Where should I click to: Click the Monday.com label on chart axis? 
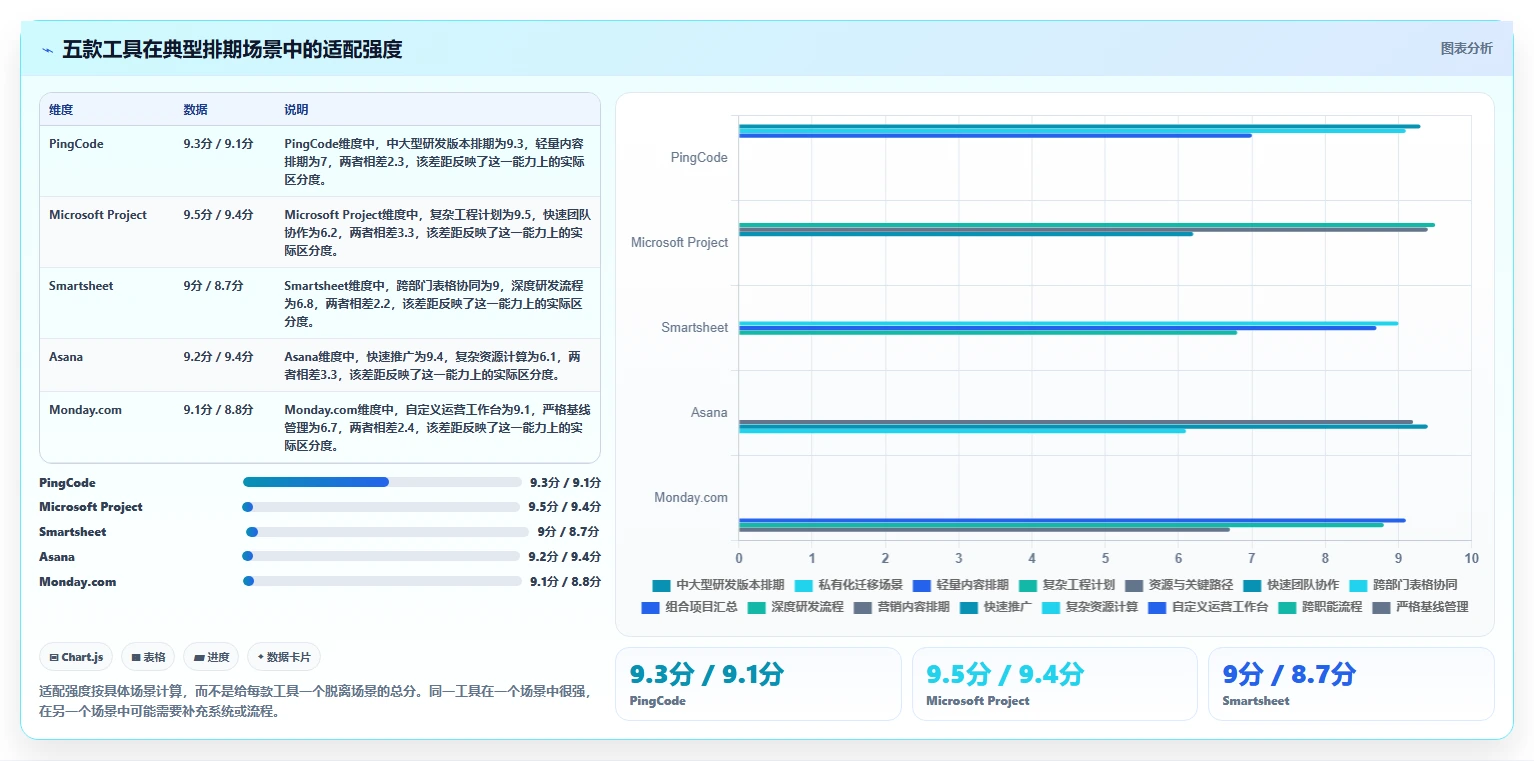(691, 498)
